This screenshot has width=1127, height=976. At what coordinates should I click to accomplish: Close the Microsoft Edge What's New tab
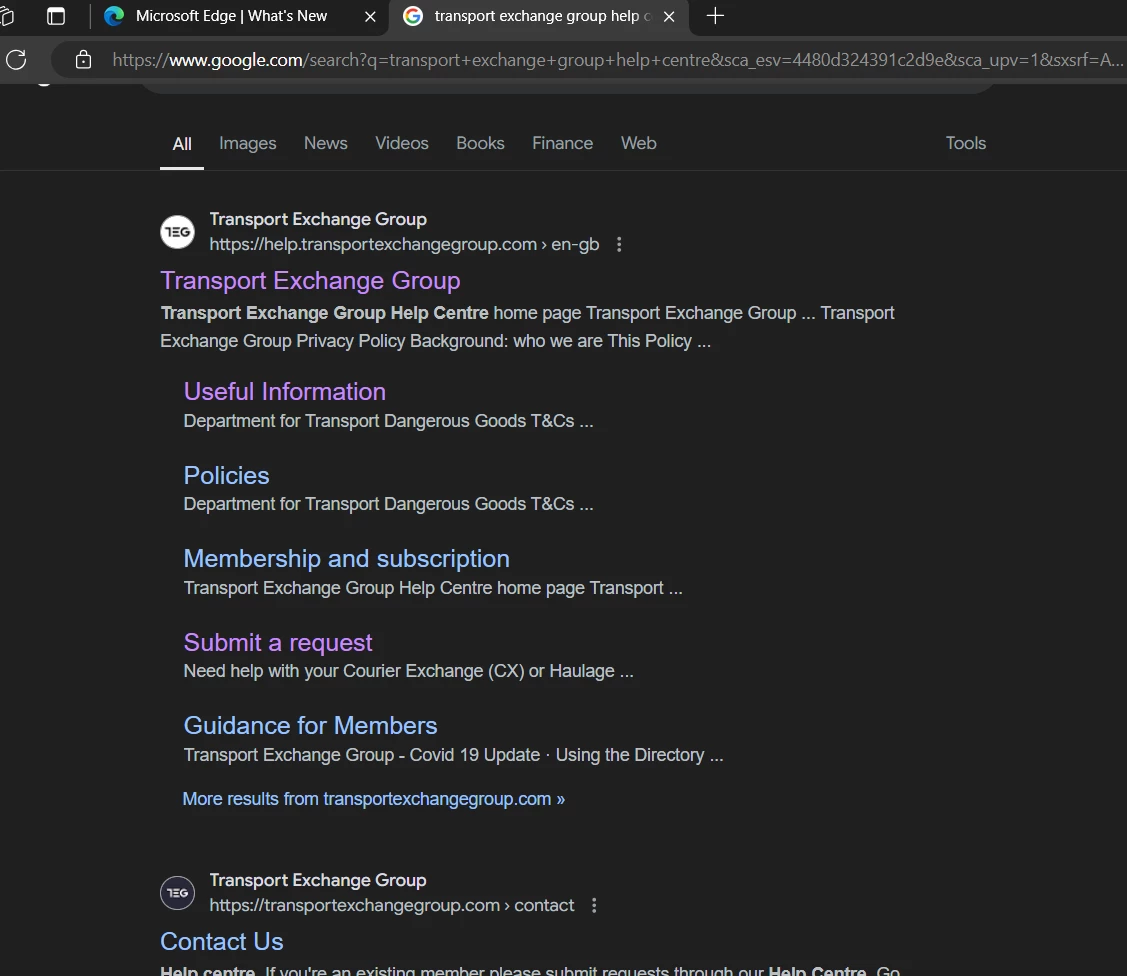pos(370,17)
